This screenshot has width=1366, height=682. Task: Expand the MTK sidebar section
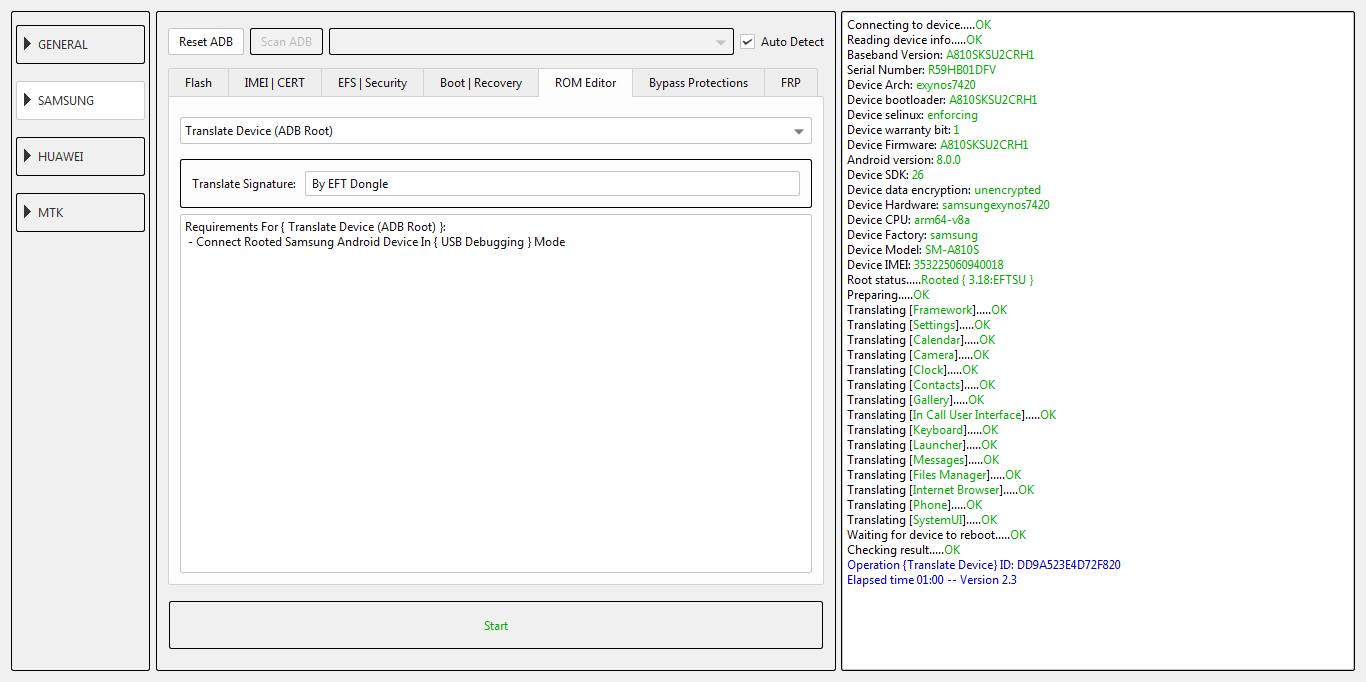[x=81, y=212]
